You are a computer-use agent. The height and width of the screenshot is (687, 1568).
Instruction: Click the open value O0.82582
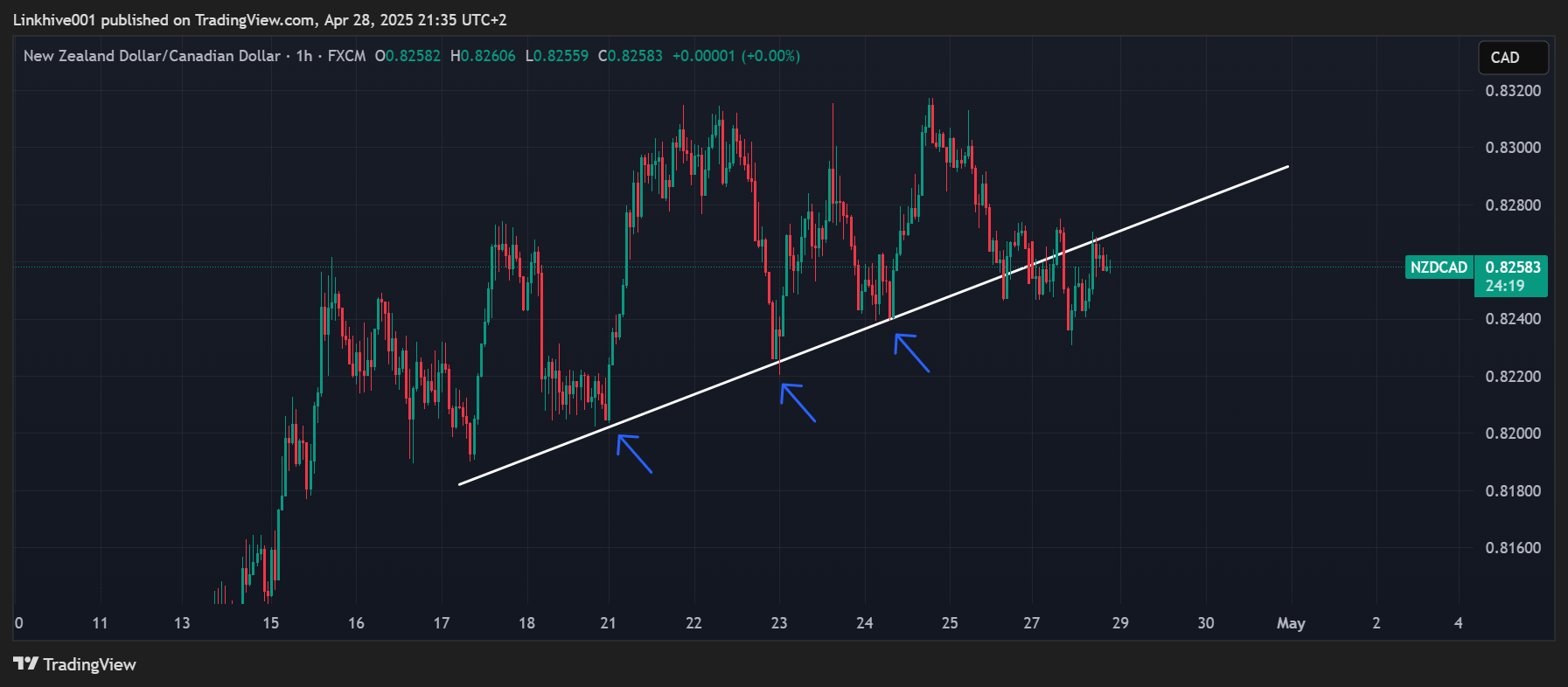pos(408,56)
